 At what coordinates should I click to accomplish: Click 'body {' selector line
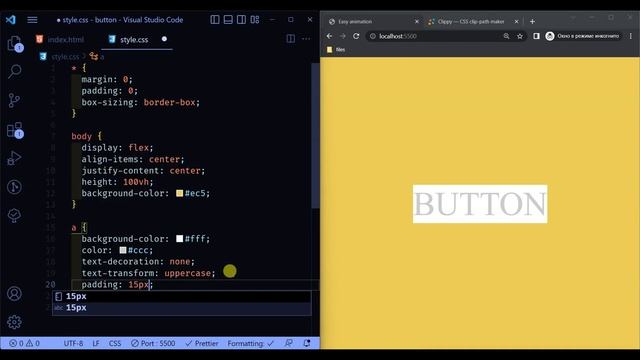pyautogui.click(x=87, y=136)
